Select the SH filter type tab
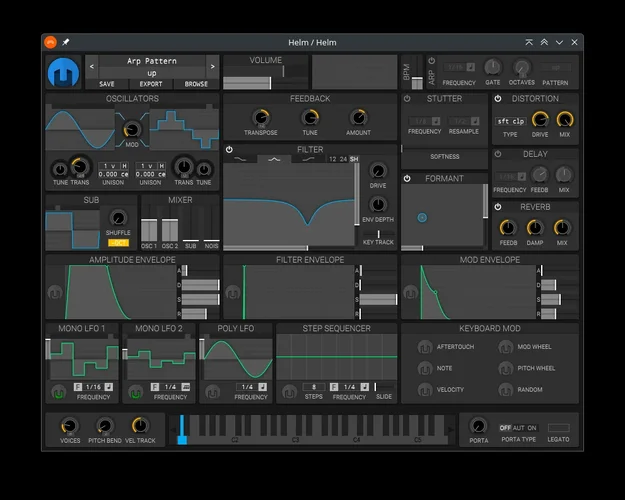Screen dimensions: 625x500 [354, 160]
